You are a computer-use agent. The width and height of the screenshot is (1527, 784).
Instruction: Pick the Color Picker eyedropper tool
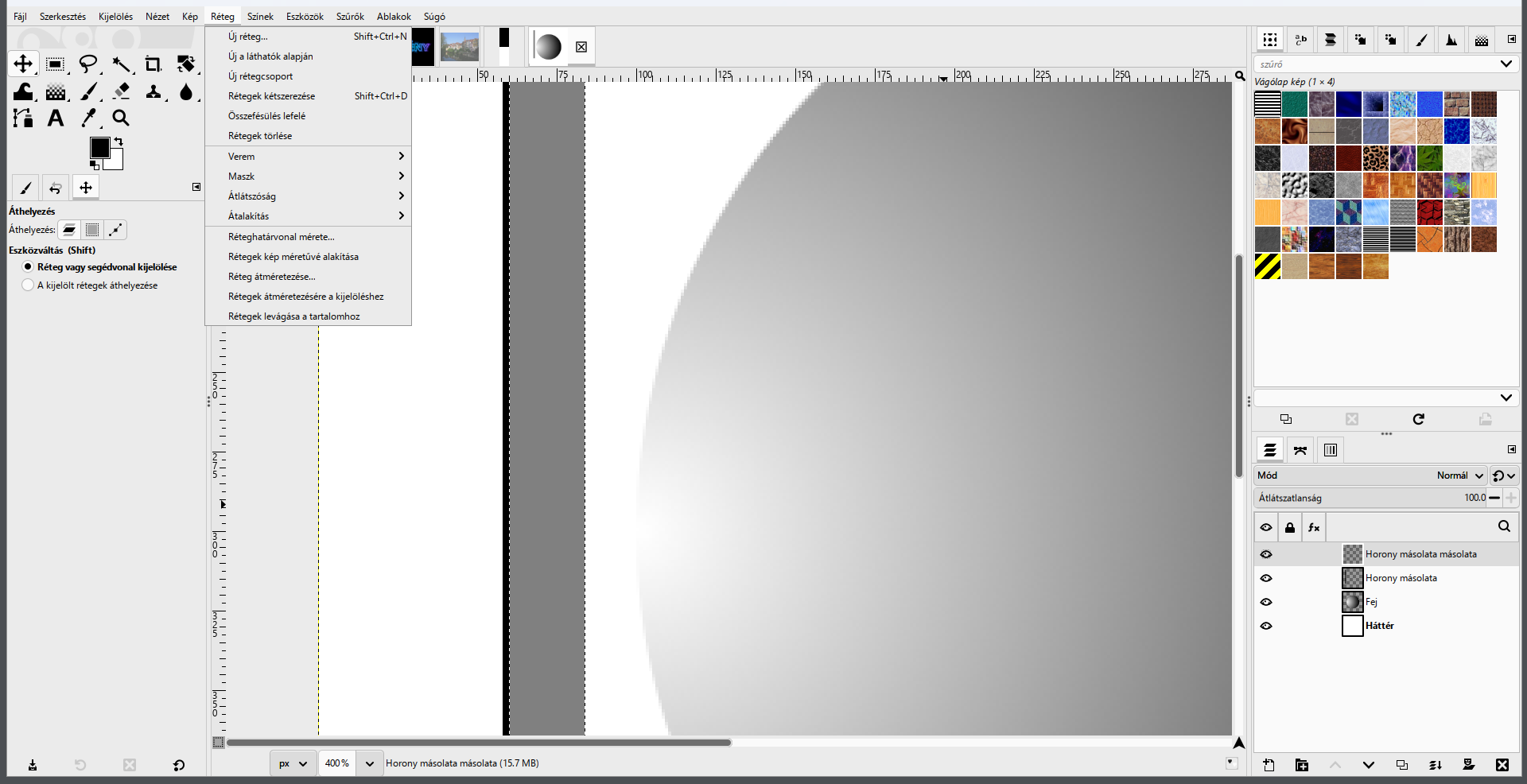(88, 118)
